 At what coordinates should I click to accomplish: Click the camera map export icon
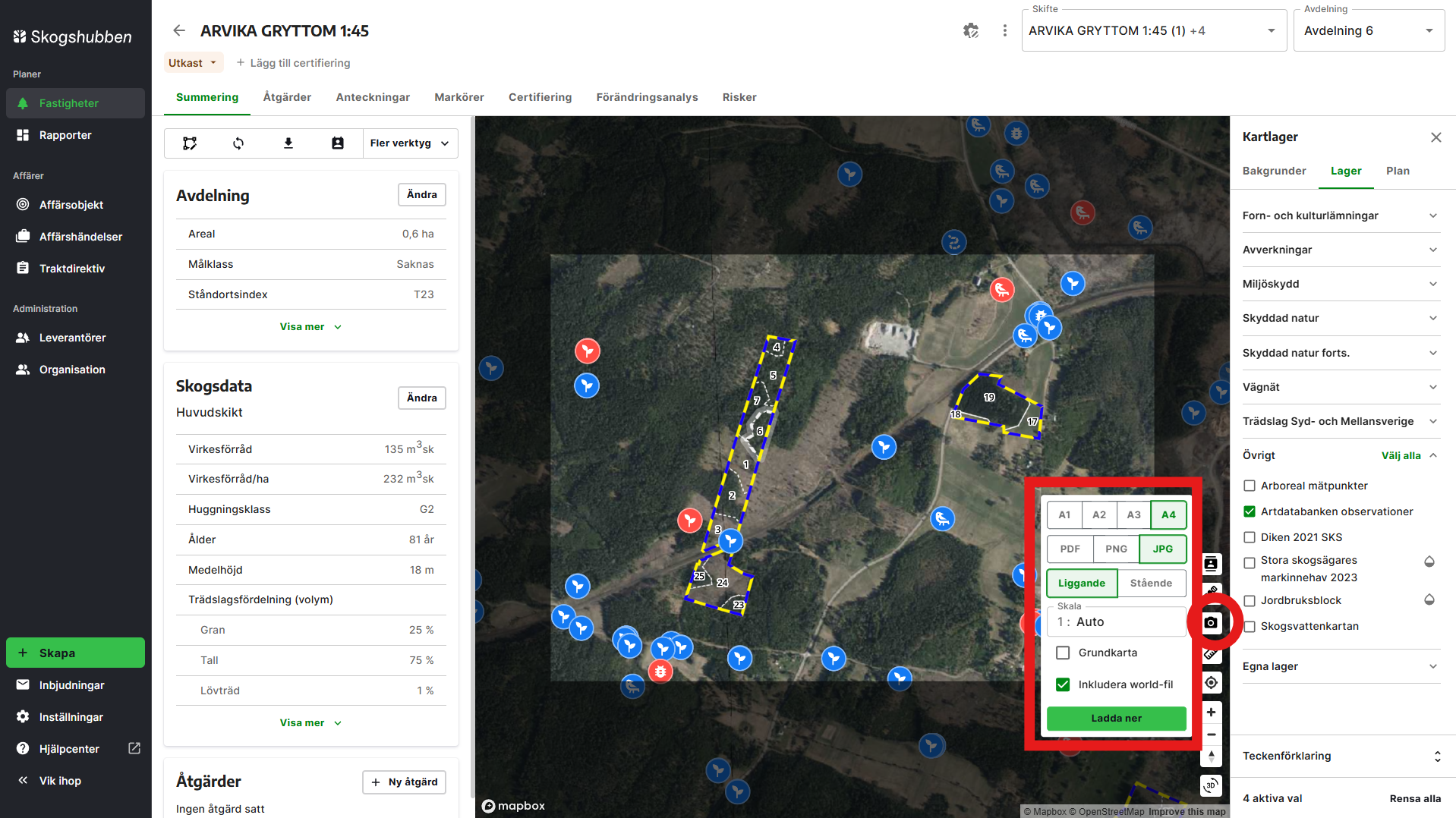tap(1212, 622)
